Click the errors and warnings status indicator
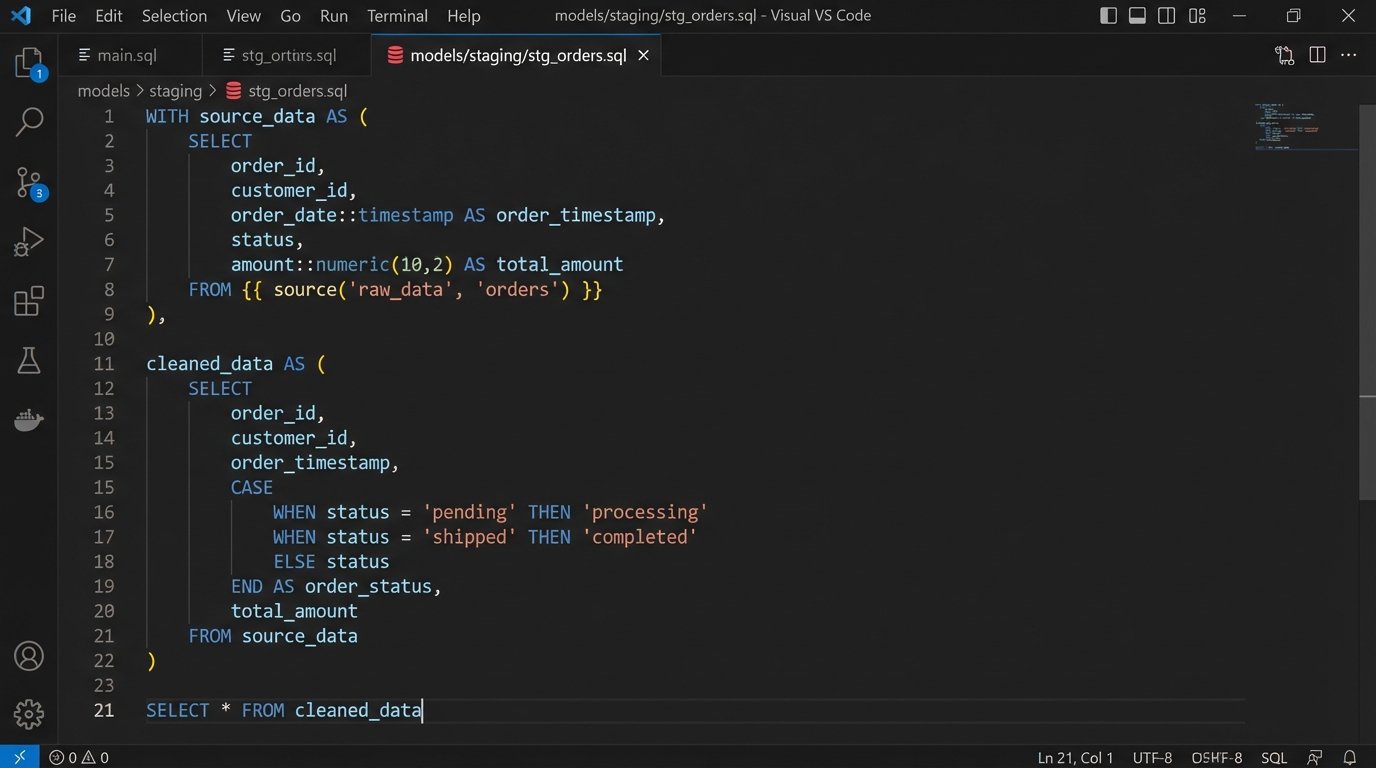Screen dimensions: 1376x768 coord(79,758)
